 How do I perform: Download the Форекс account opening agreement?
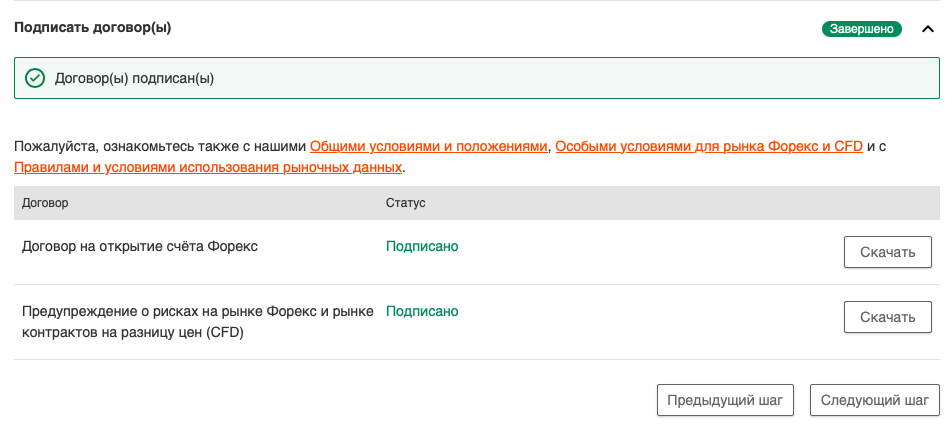pyautogui.click(x=887, y=252)
